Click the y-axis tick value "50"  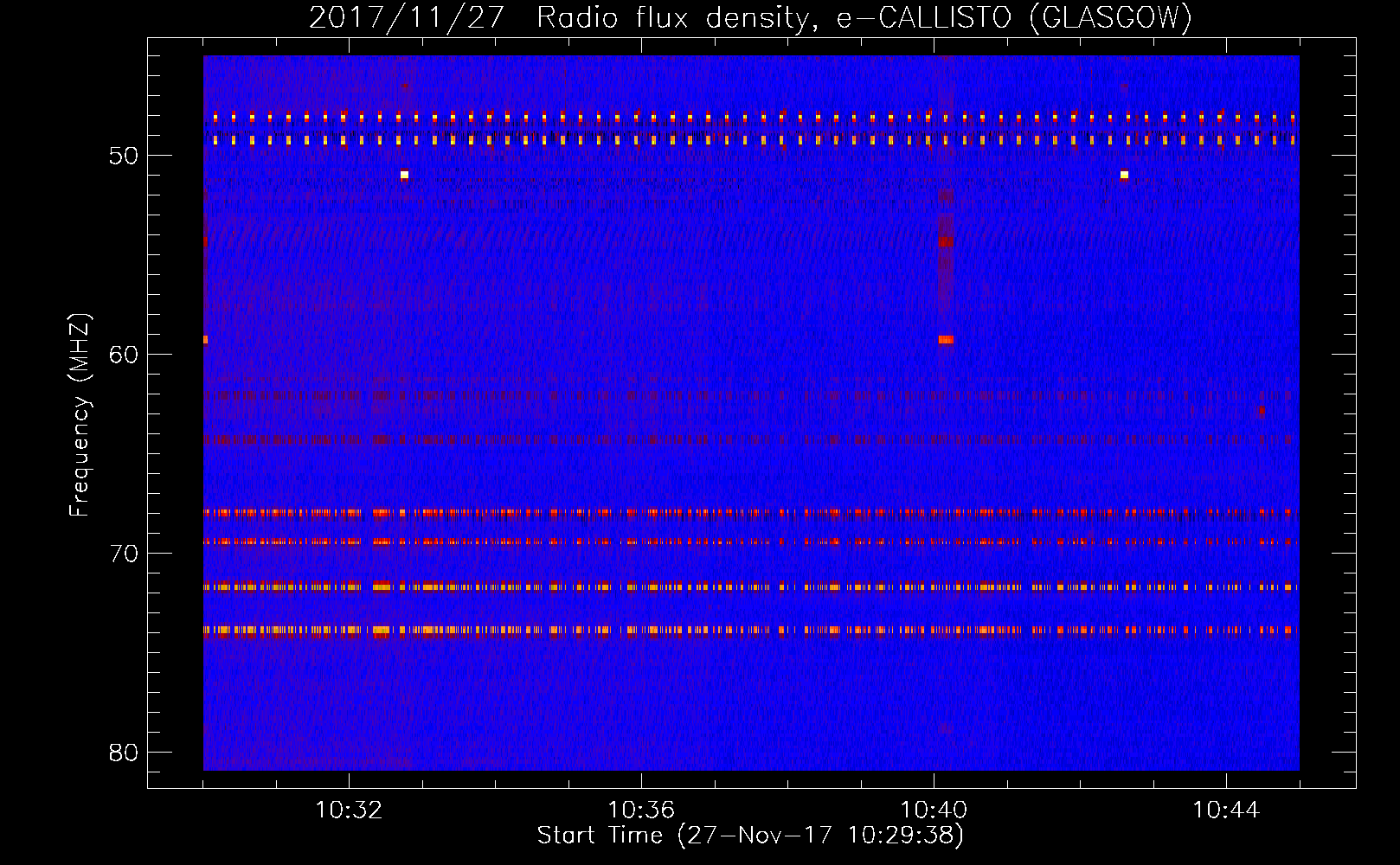(124, 156)
